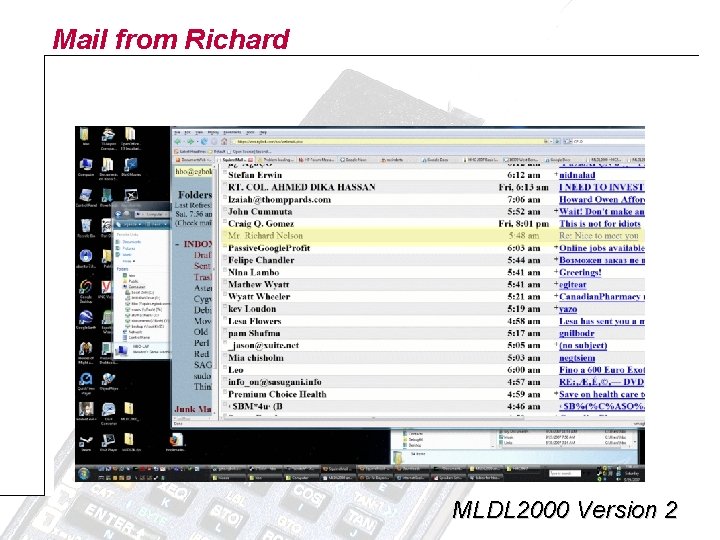Open Organize dropdown in the Explorer window
The image size is (720, 540).
pos(130,224)
